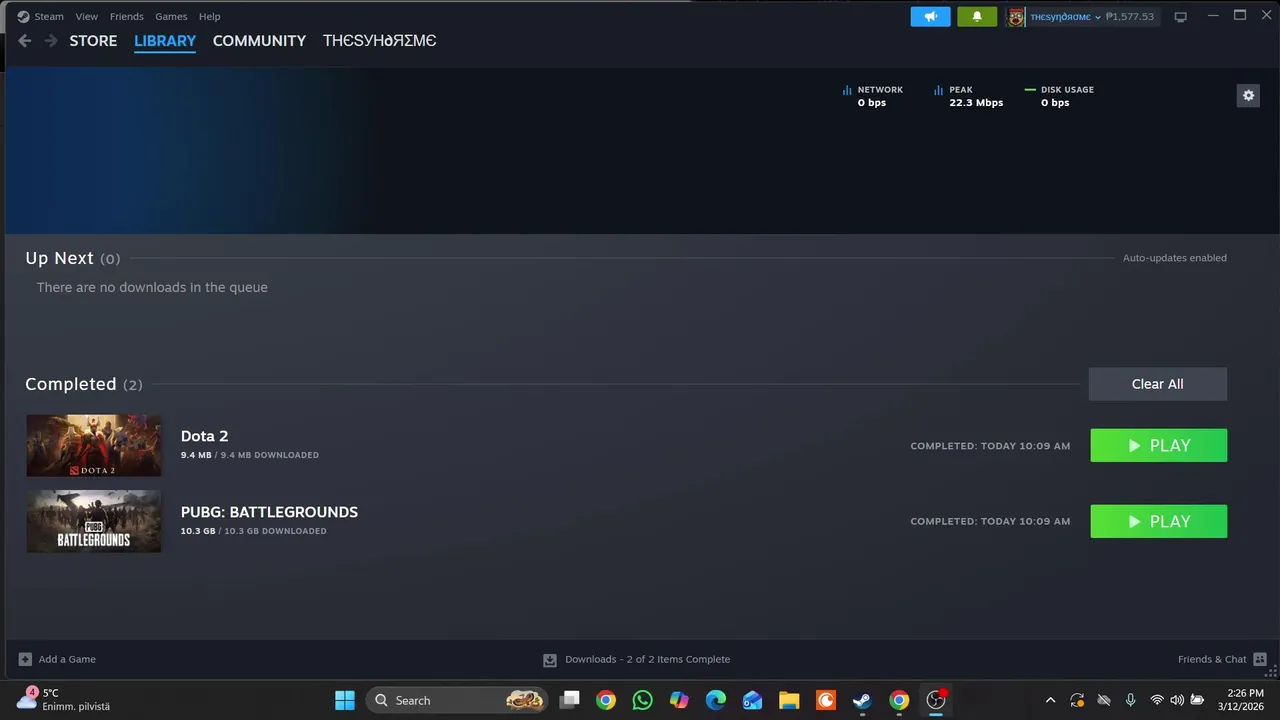This screenshot has width=1280, height=720.
Task: Click Add a Game plus icon
Action: (x=25, y=659)
